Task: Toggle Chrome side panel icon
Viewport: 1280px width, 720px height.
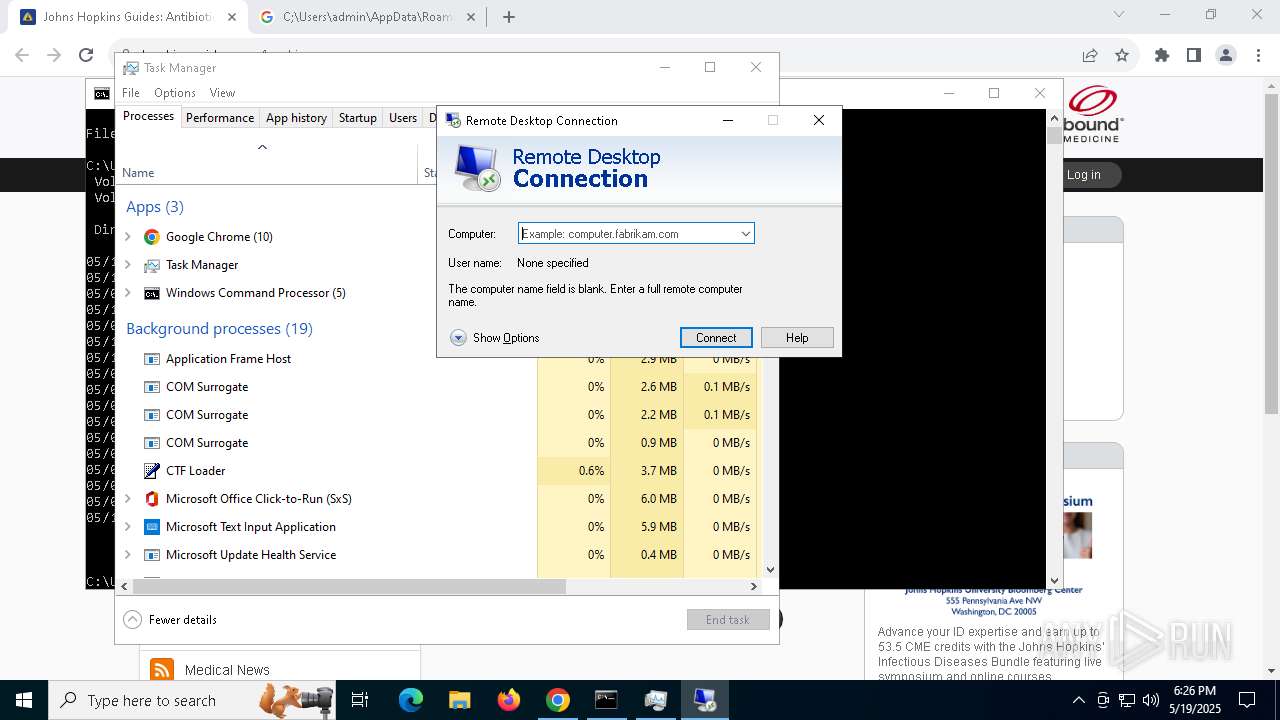Action: click(1194, 56)
